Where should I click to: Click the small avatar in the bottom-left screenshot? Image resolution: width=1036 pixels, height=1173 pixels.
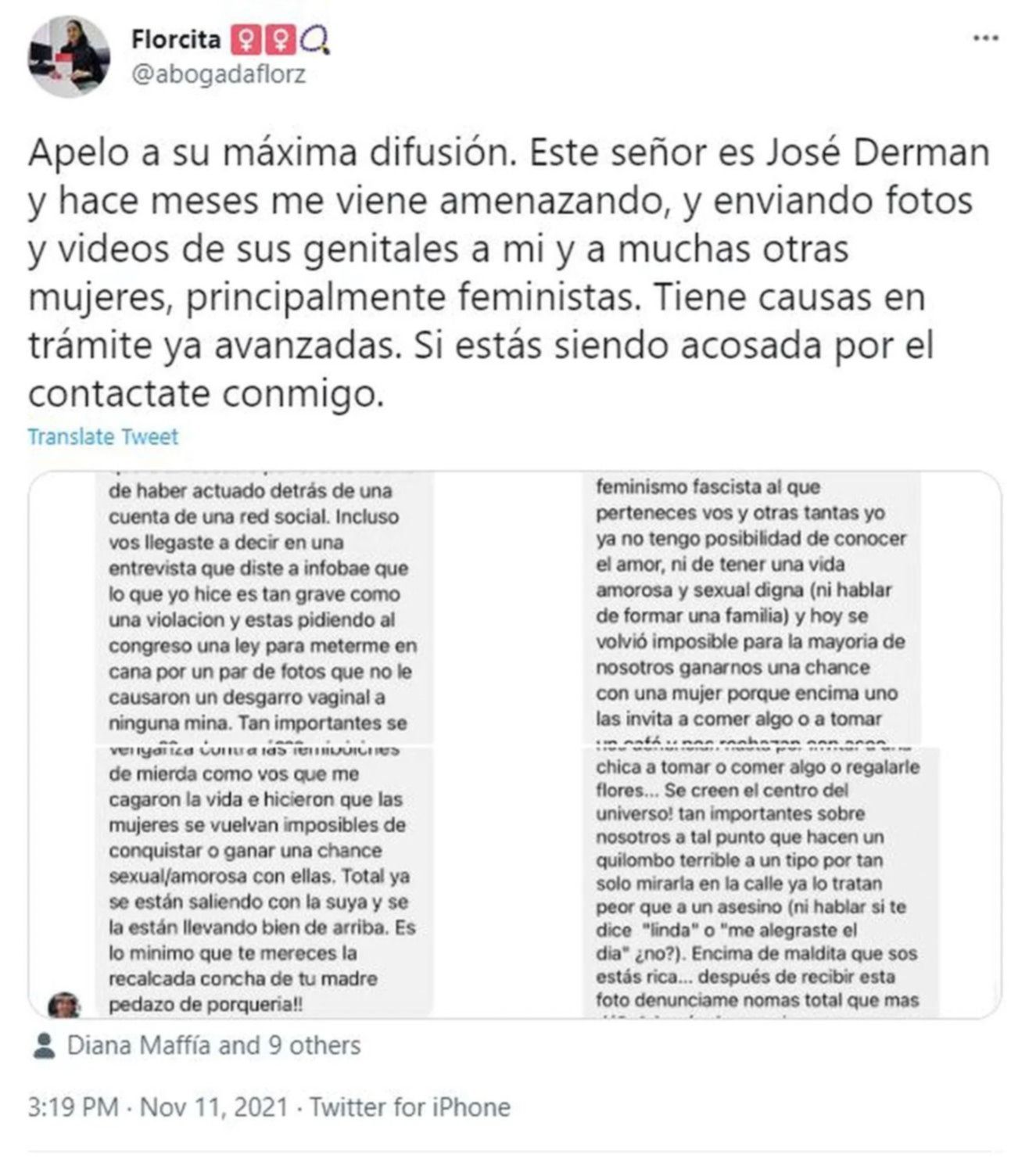pos(64,1005)
